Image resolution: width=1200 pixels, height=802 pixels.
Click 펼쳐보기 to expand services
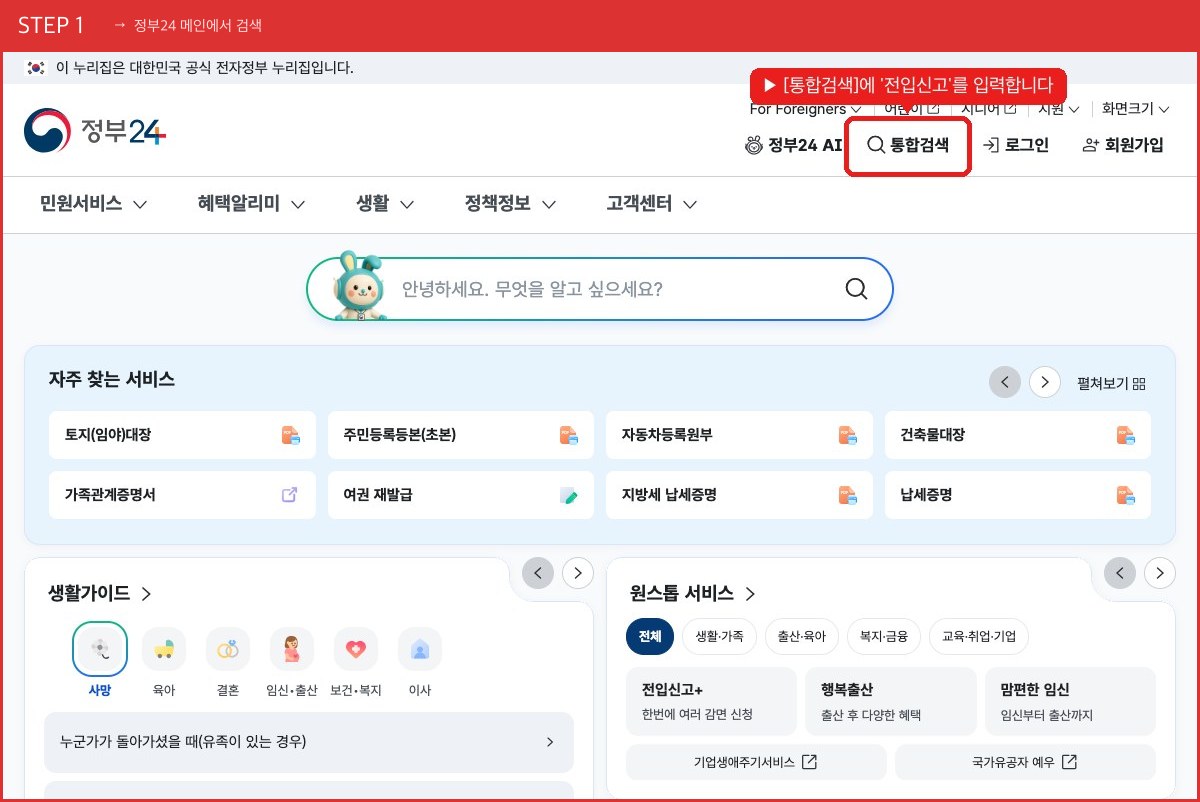tap(1111, 383)
